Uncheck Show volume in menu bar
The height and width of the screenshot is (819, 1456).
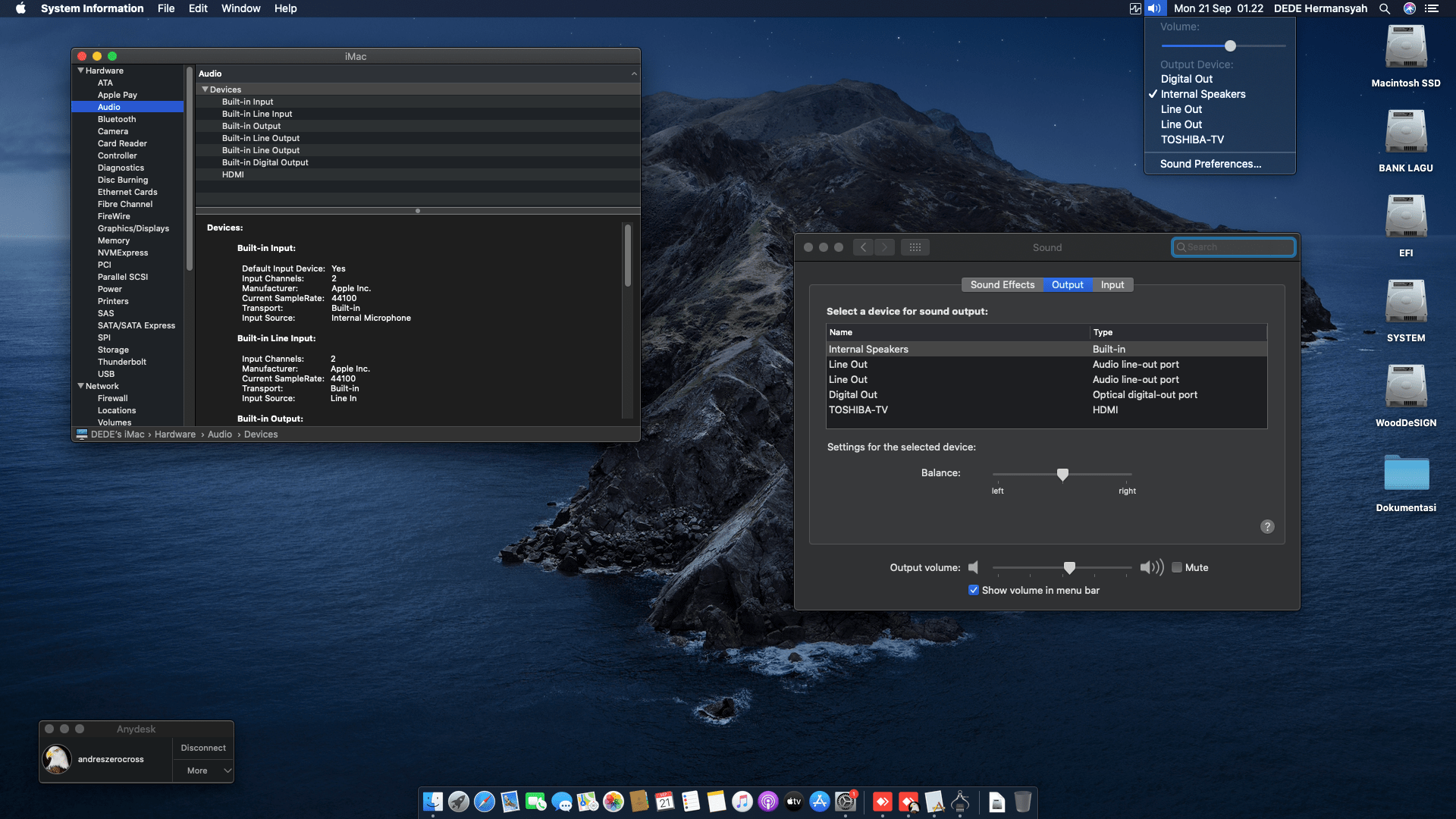(974, 590)
